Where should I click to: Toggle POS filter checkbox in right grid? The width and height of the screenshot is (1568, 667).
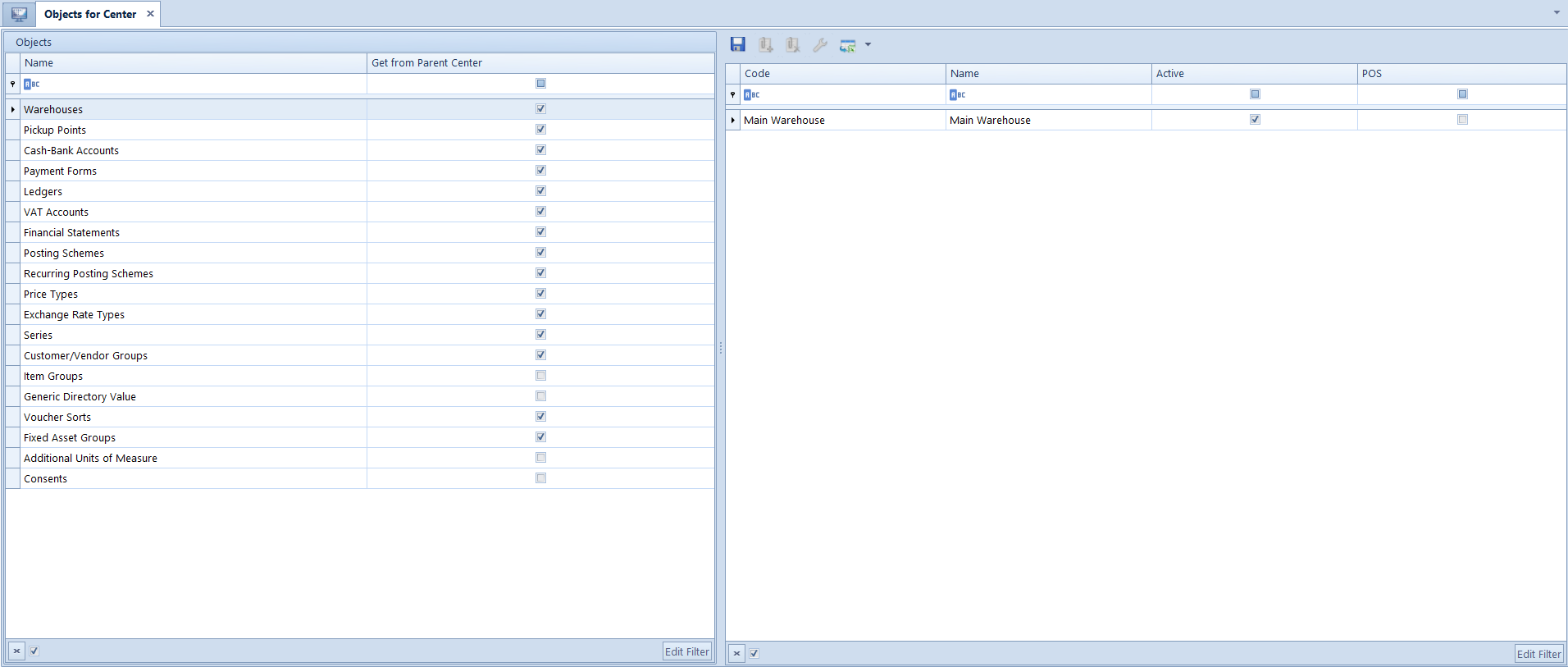coord(1462,94)
